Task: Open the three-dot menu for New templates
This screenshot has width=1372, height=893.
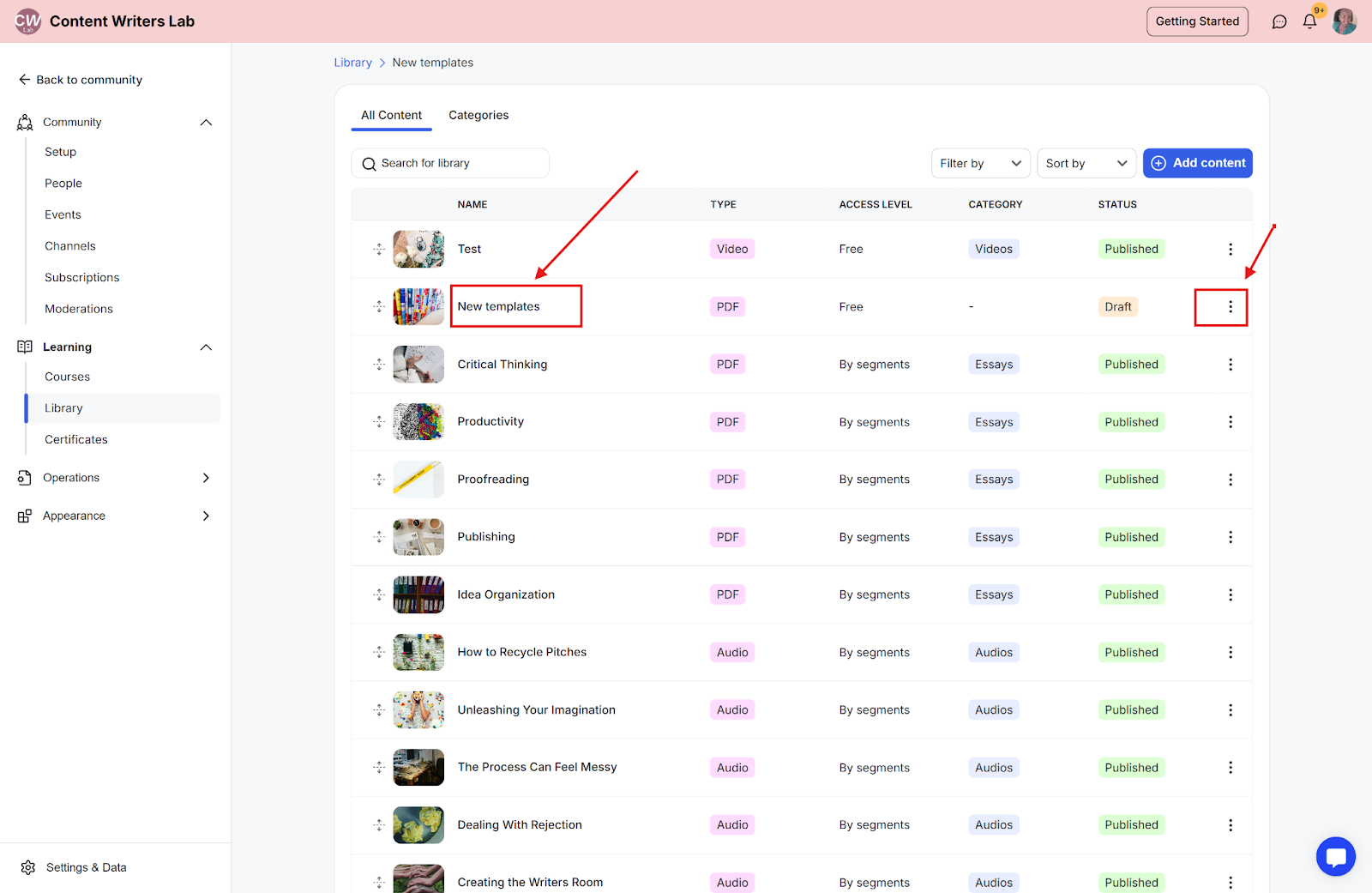Action: [x=1231, y=306]
